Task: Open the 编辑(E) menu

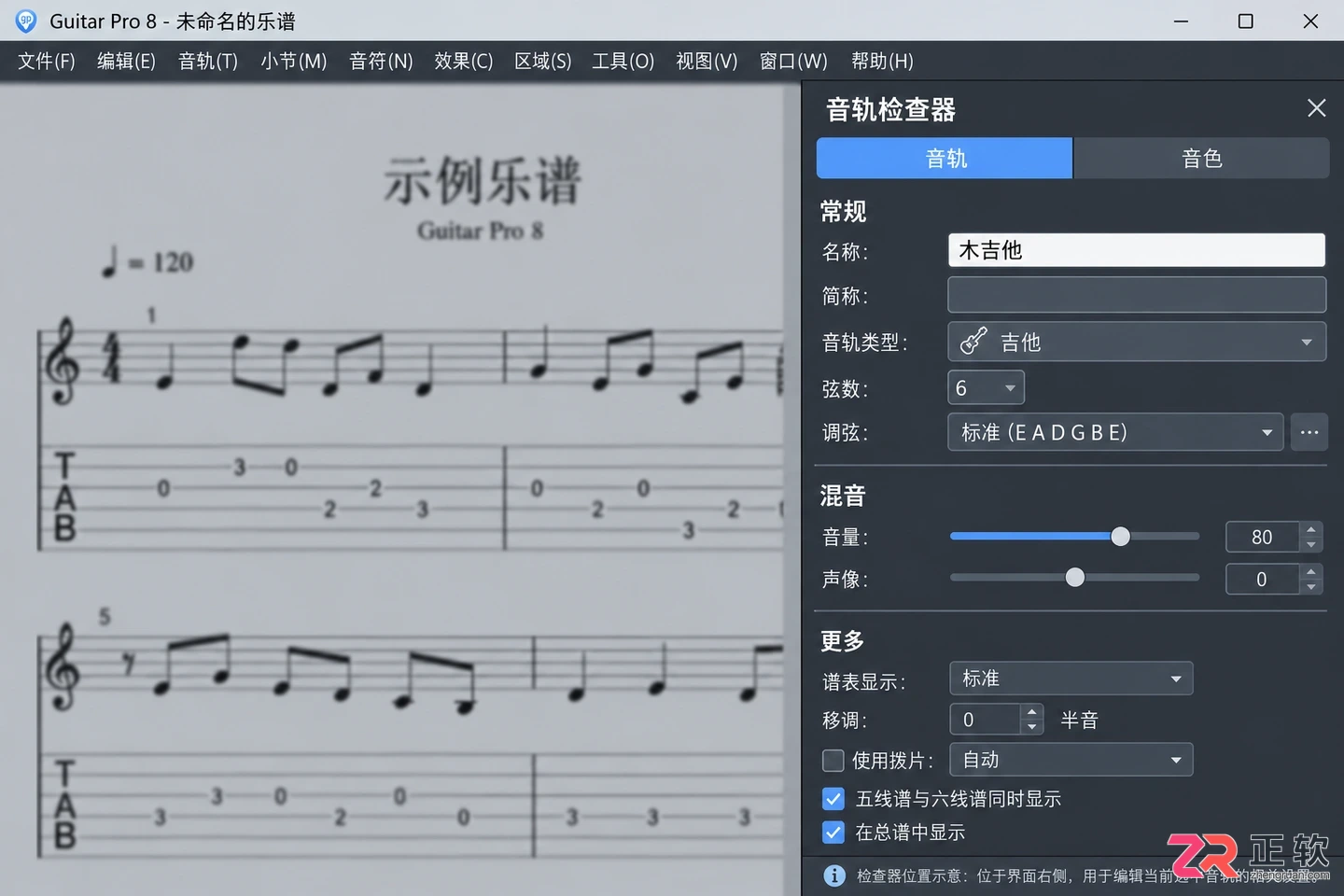Action: (x=127, y=62)
